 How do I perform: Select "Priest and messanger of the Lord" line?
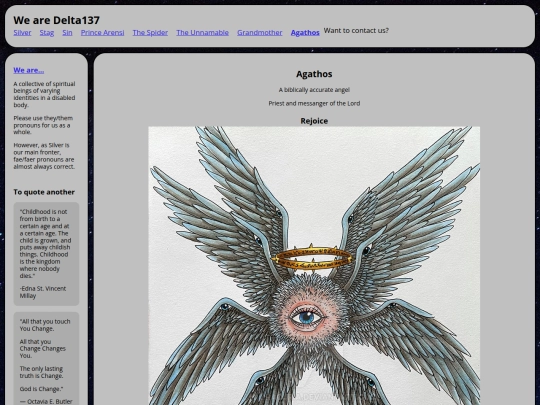tap(314, 103)
